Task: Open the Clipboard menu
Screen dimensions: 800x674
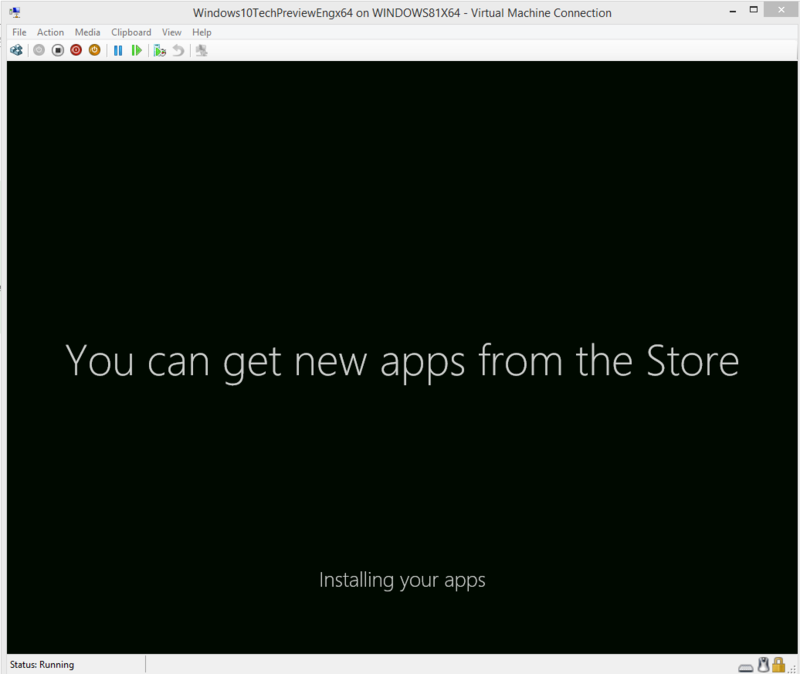Action: point(131,32)
